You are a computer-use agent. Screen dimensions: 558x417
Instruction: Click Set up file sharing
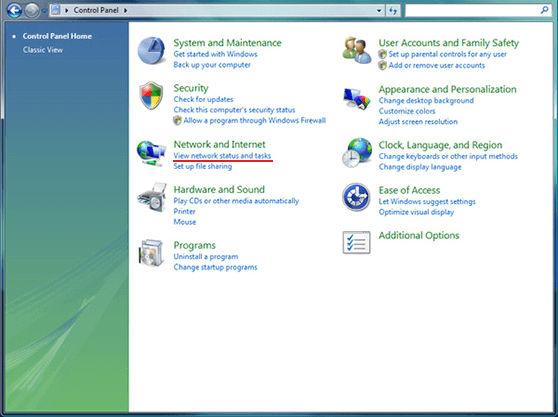click(203, 167)
